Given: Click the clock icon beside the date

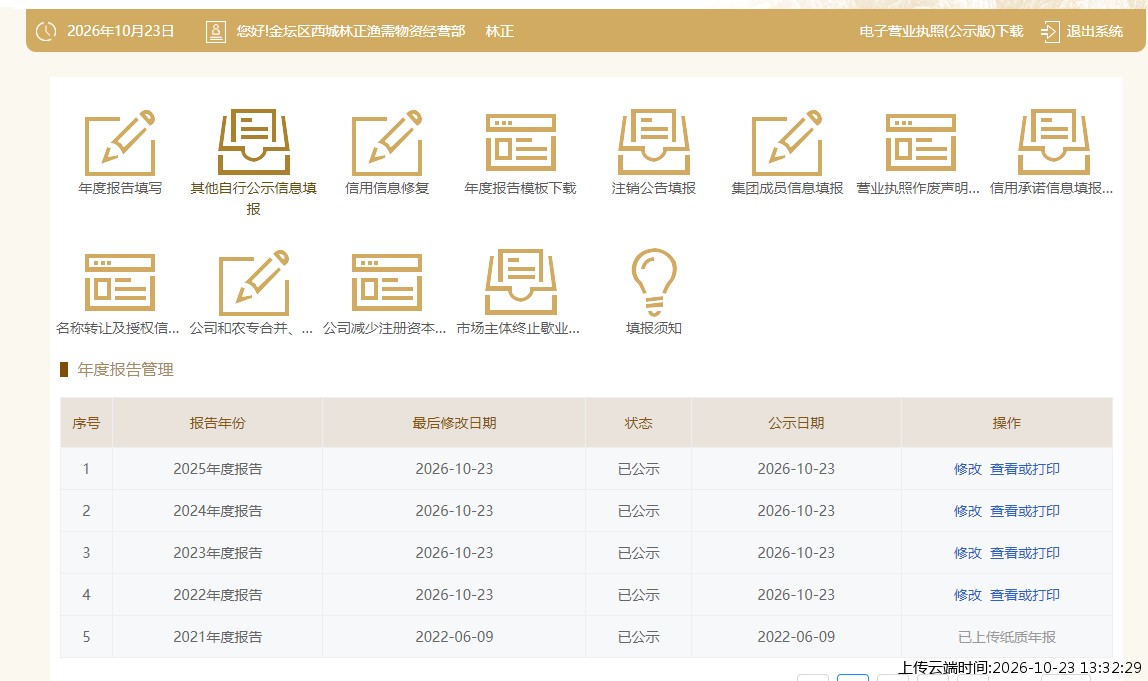Looking at the screenshot, I should [46, 31].
